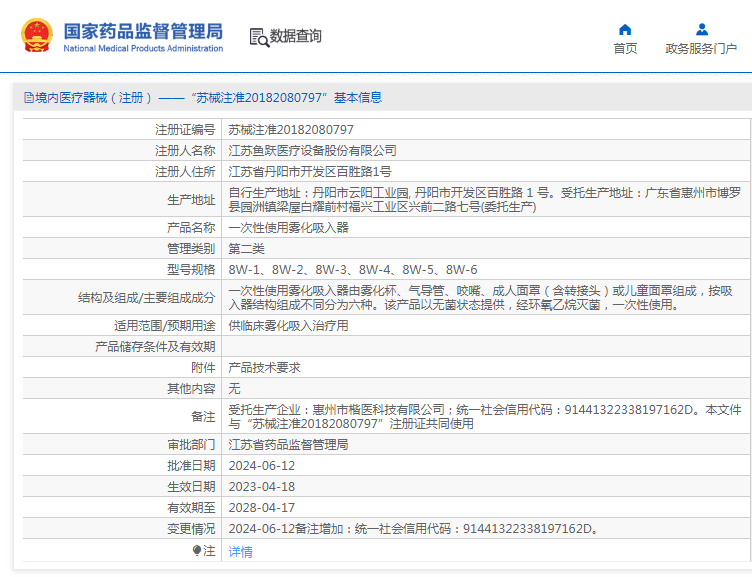Click the 型号规格 row label

point(191,270)
